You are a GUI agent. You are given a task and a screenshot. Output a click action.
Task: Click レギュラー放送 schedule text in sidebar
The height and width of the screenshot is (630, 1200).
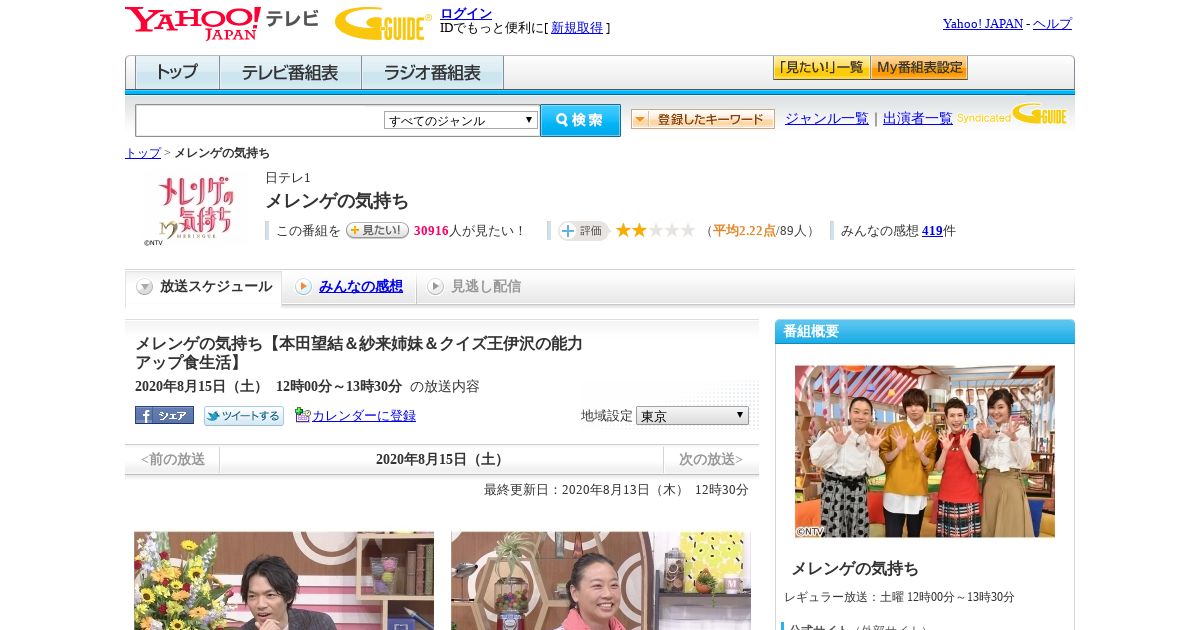899,597
